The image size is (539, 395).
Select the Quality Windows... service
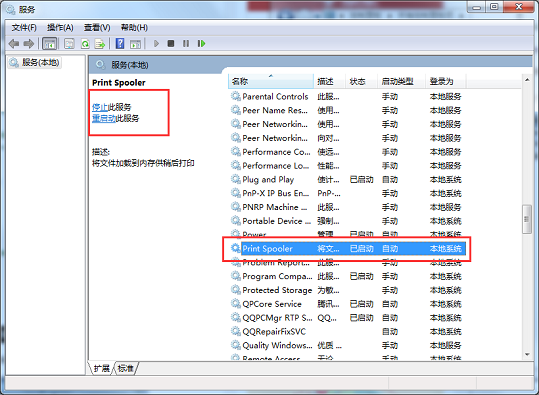pyautogui.click(x=347, y=345)
